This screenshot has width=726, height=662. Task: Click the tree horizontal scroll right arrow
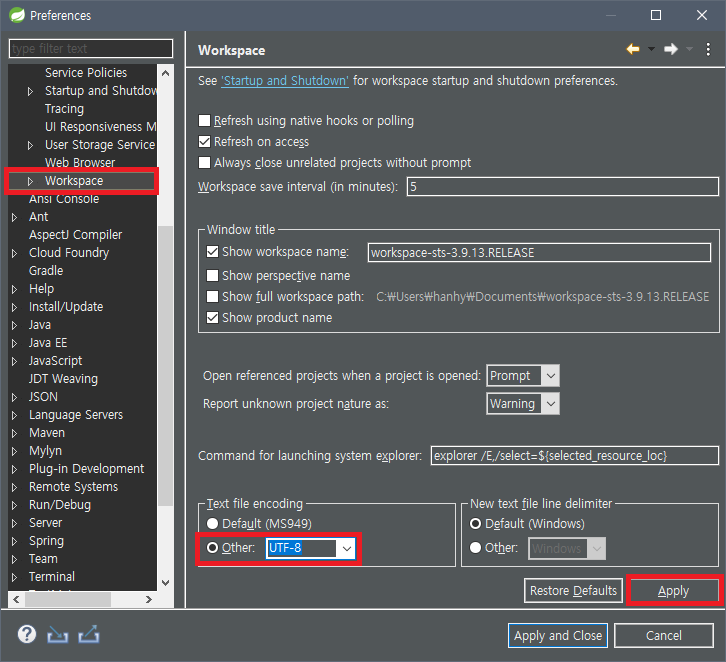pos(148,600)
